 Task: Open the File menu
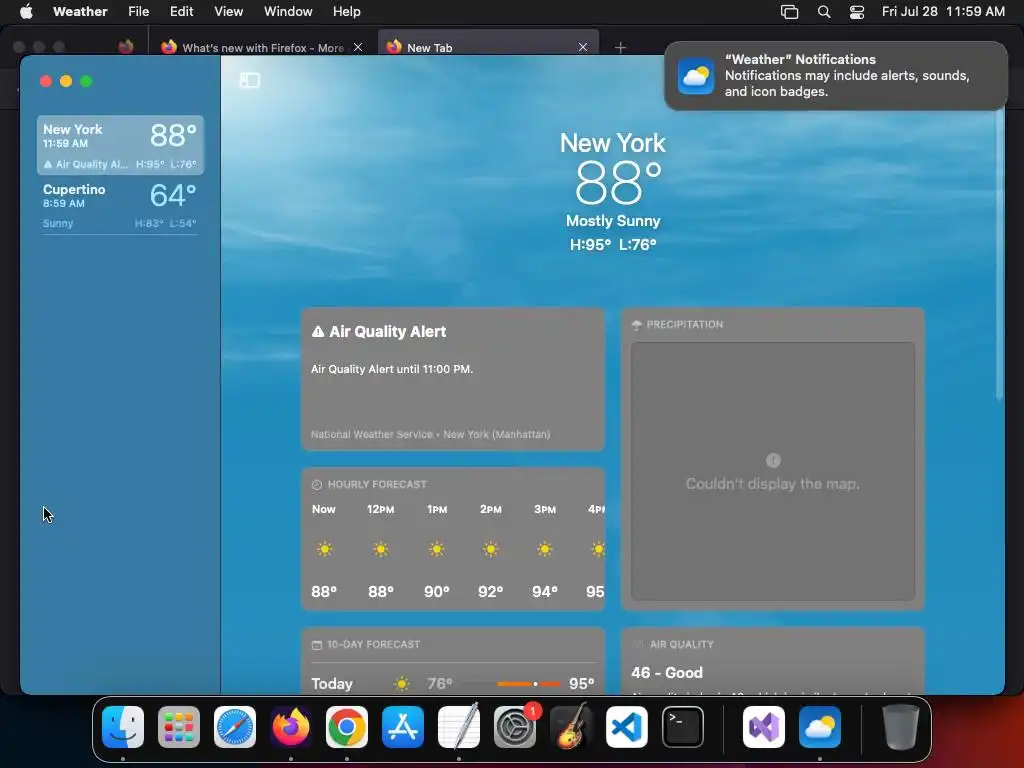pyautogui.click(x=138, y=12)
